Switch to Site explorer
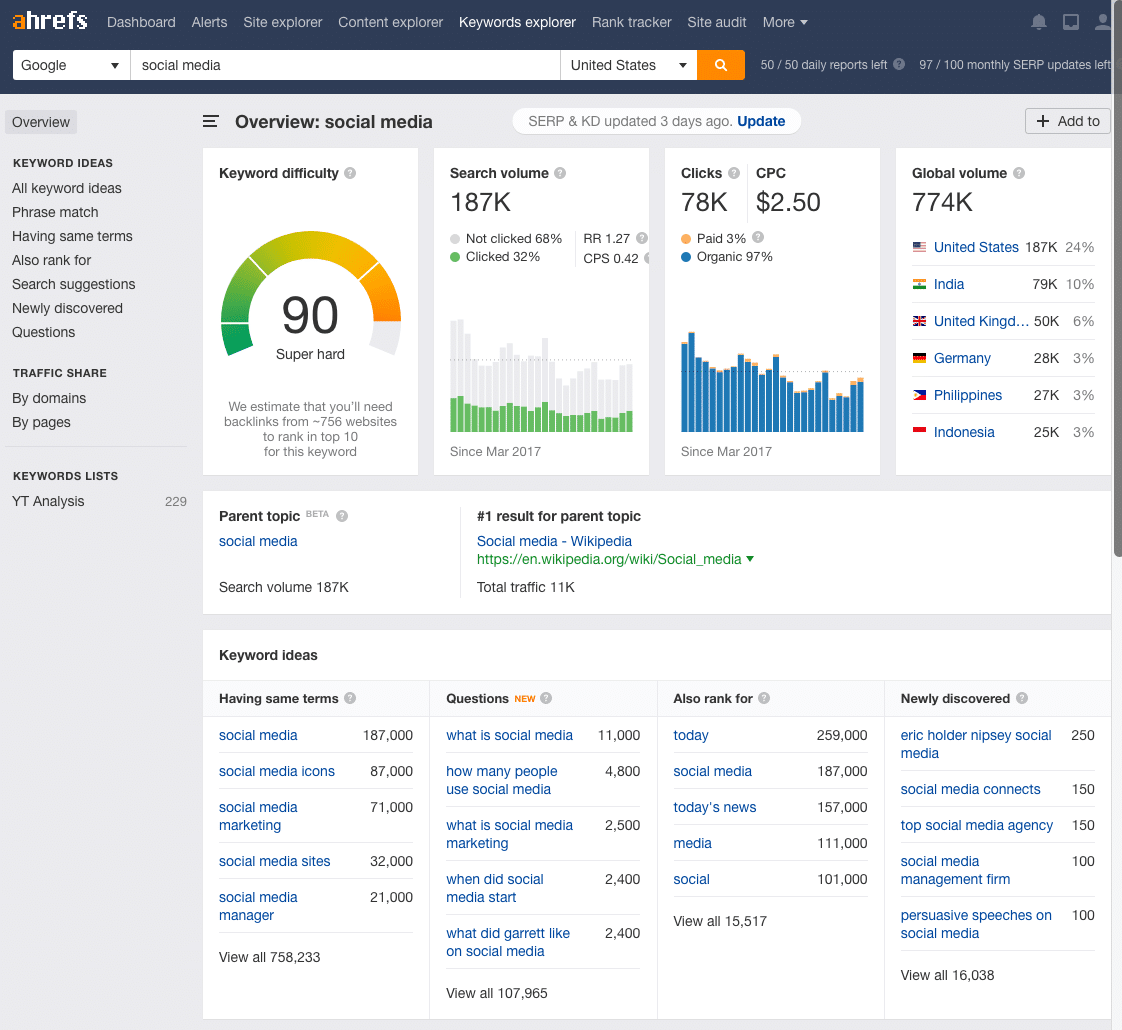Image resolution: width=1122 pixels, height=1030 pixels. click(283, 22)
